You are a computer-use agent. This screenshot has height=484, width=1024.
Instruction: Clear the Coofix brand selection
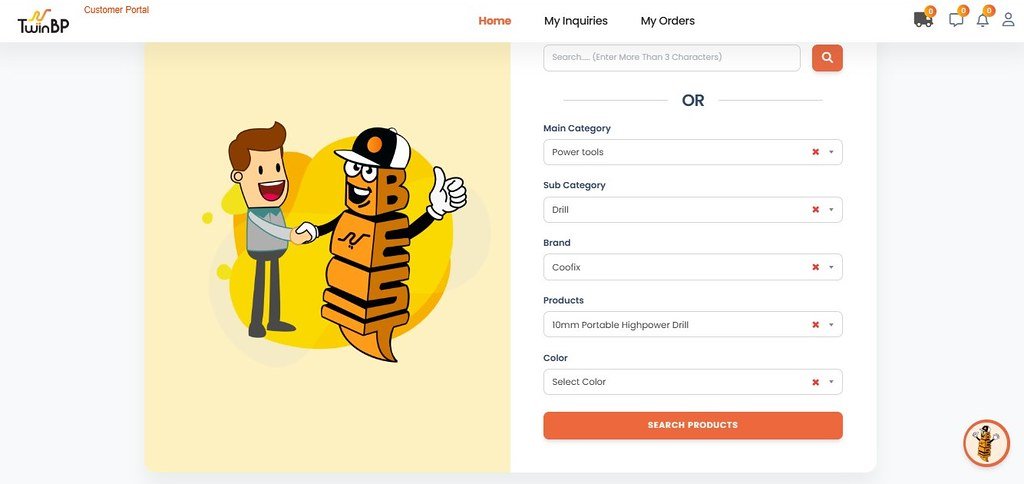click(x=815, y=267)
